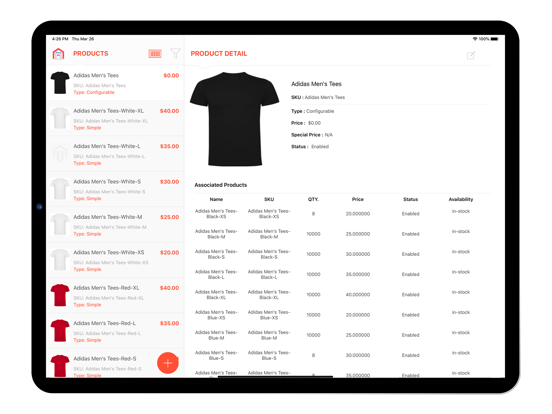The height and width of the screenshot is (414, 552).
Task: Click the $35.00 price of White-L
Action: click(169, 146)
